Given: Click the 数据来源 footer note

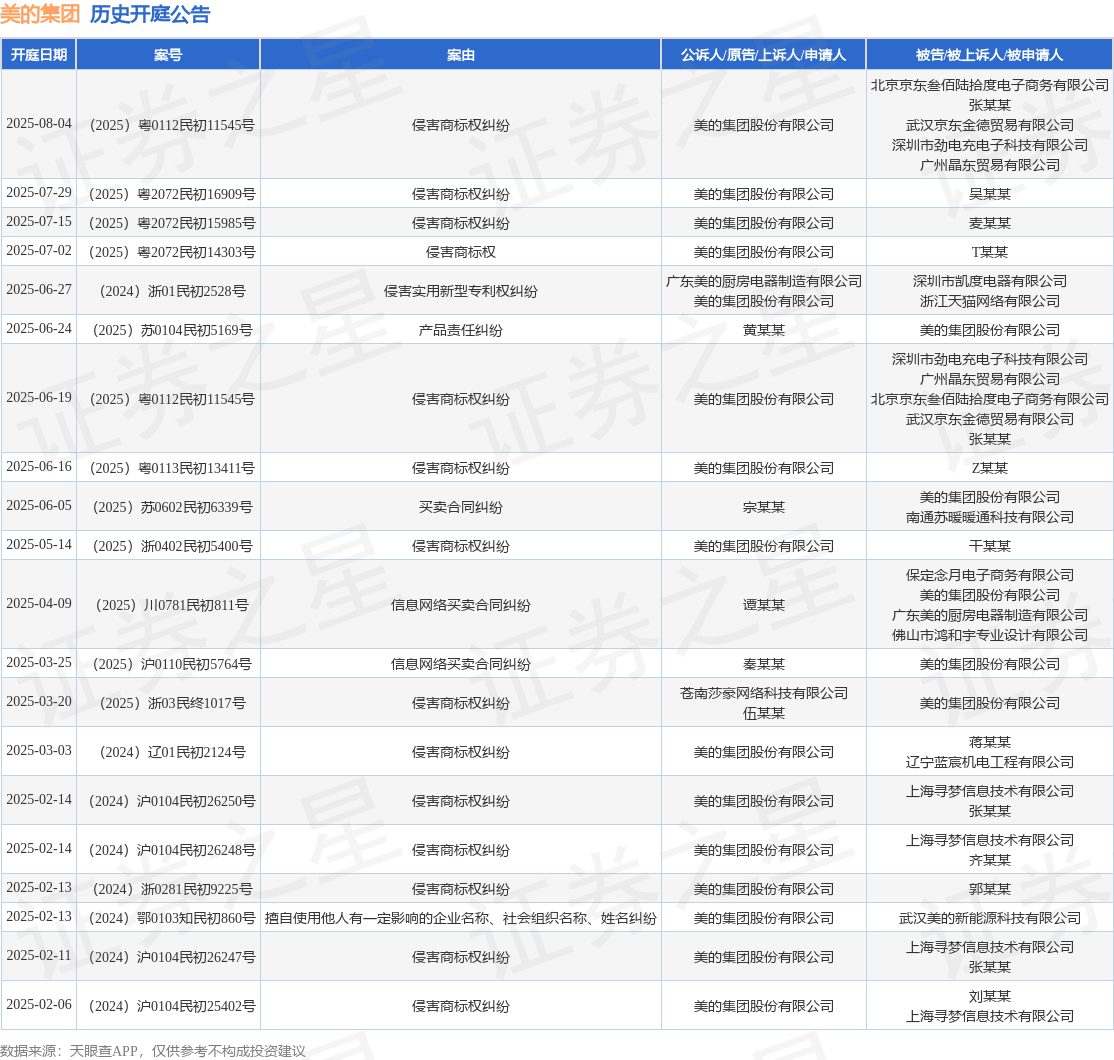Looking at the screenshot, I should click(153, 1051).
